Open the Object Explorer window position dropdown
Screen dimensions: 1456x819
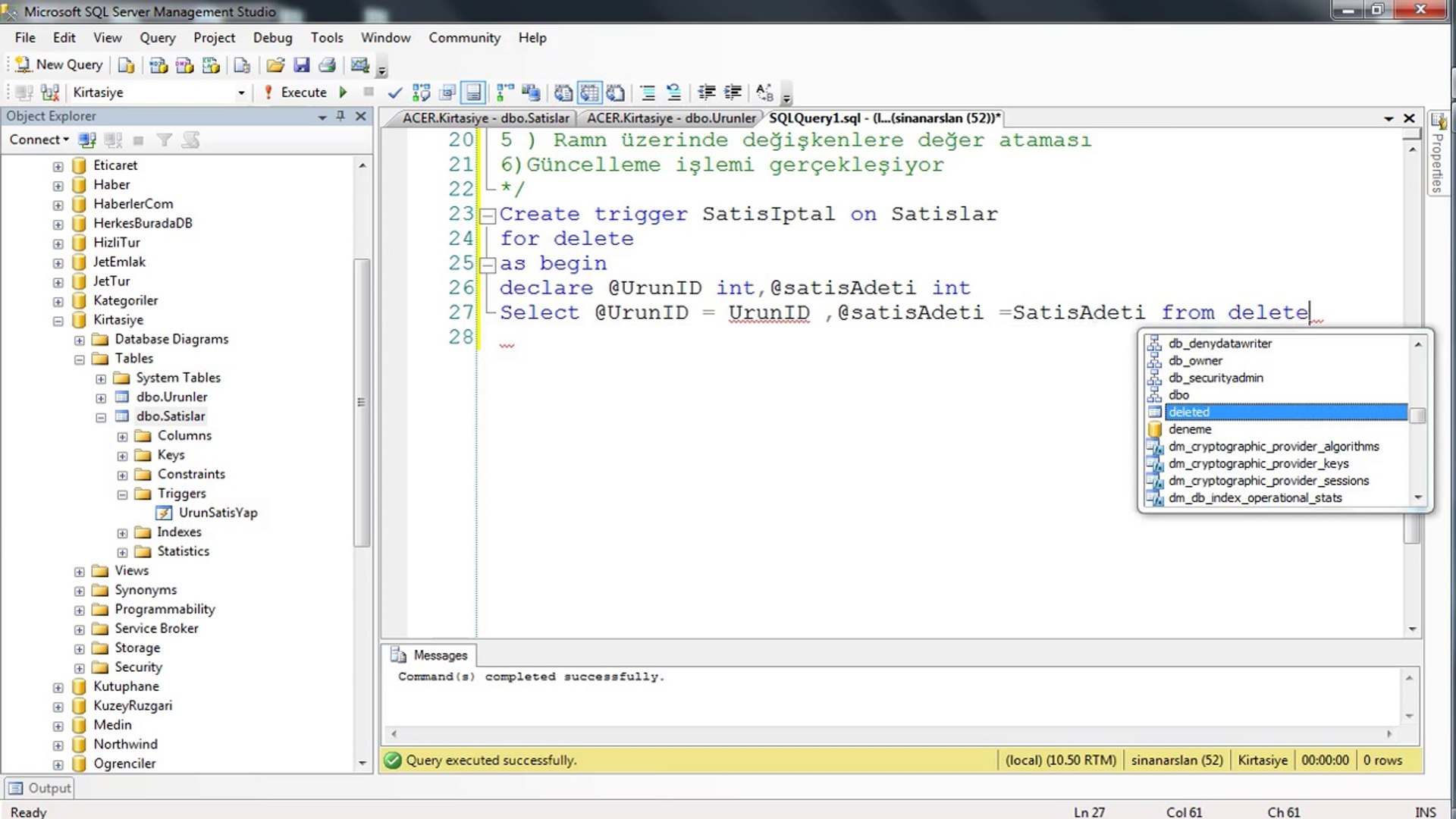click(322, 117)
